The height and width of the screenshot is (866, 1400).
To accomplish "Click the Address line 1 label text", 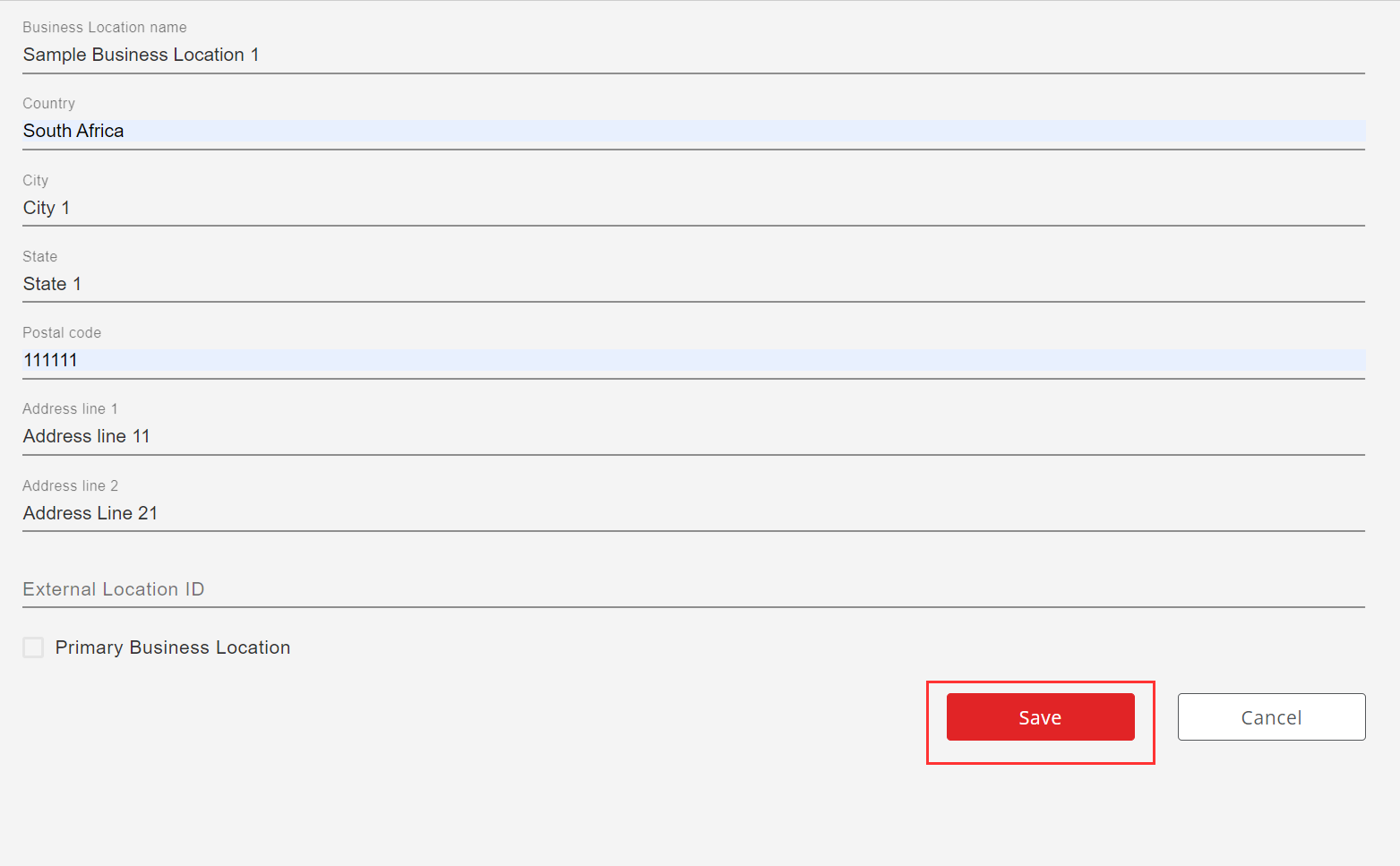I will (70, 409).
